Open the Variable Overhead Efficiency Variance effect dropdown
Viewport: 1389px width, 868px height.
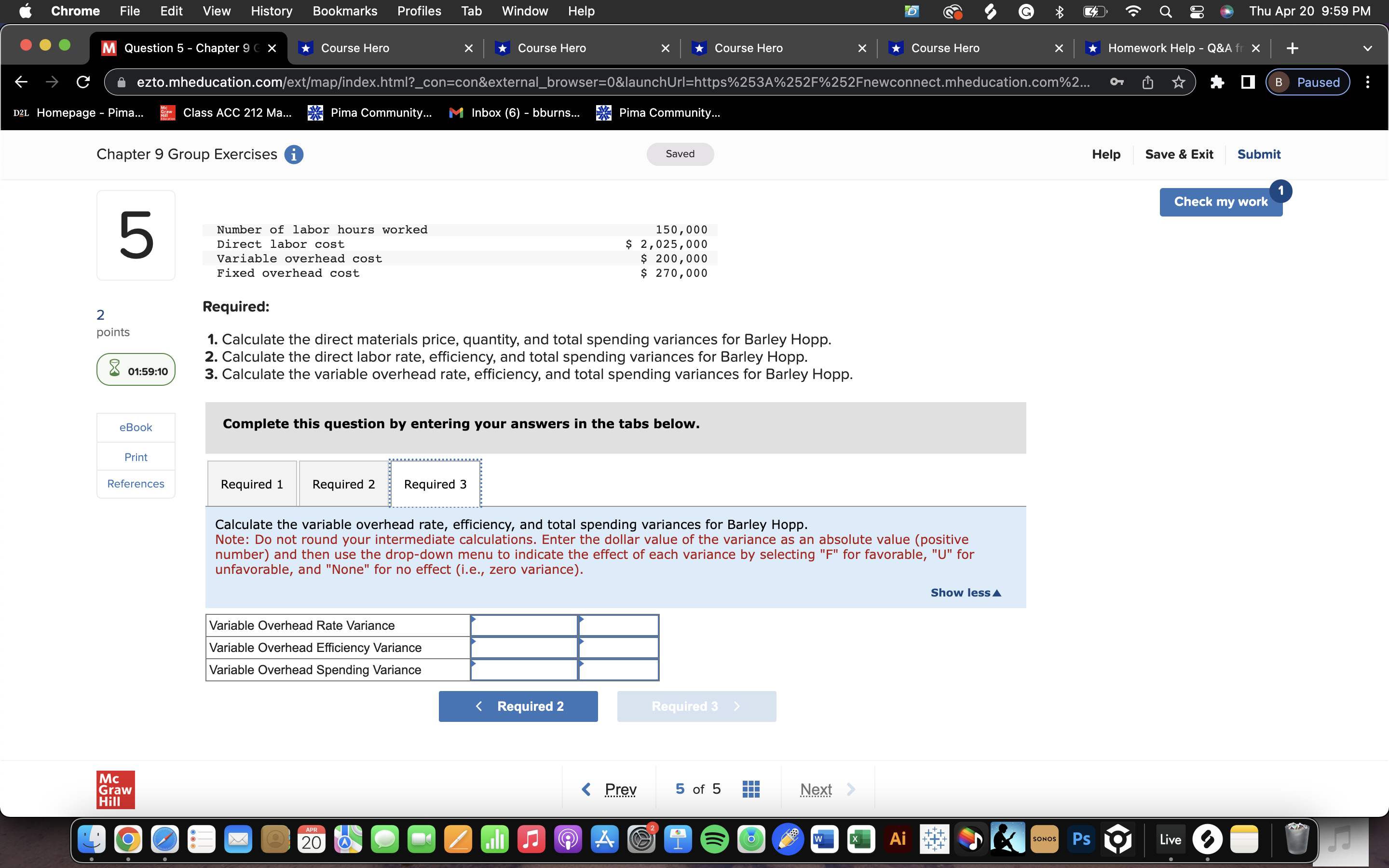618,648
